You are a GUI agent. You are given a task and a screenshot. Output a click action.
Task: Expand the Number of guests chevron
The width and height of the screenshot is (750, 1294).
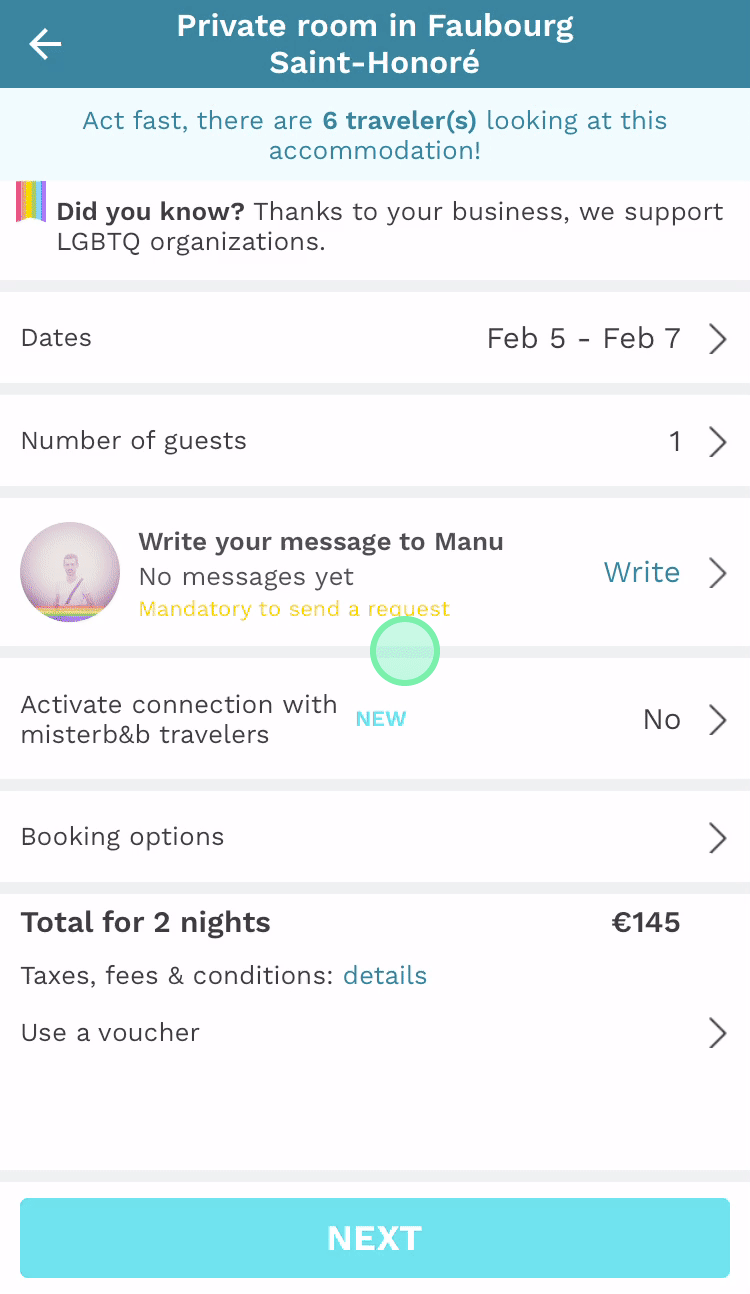[717, 441]
